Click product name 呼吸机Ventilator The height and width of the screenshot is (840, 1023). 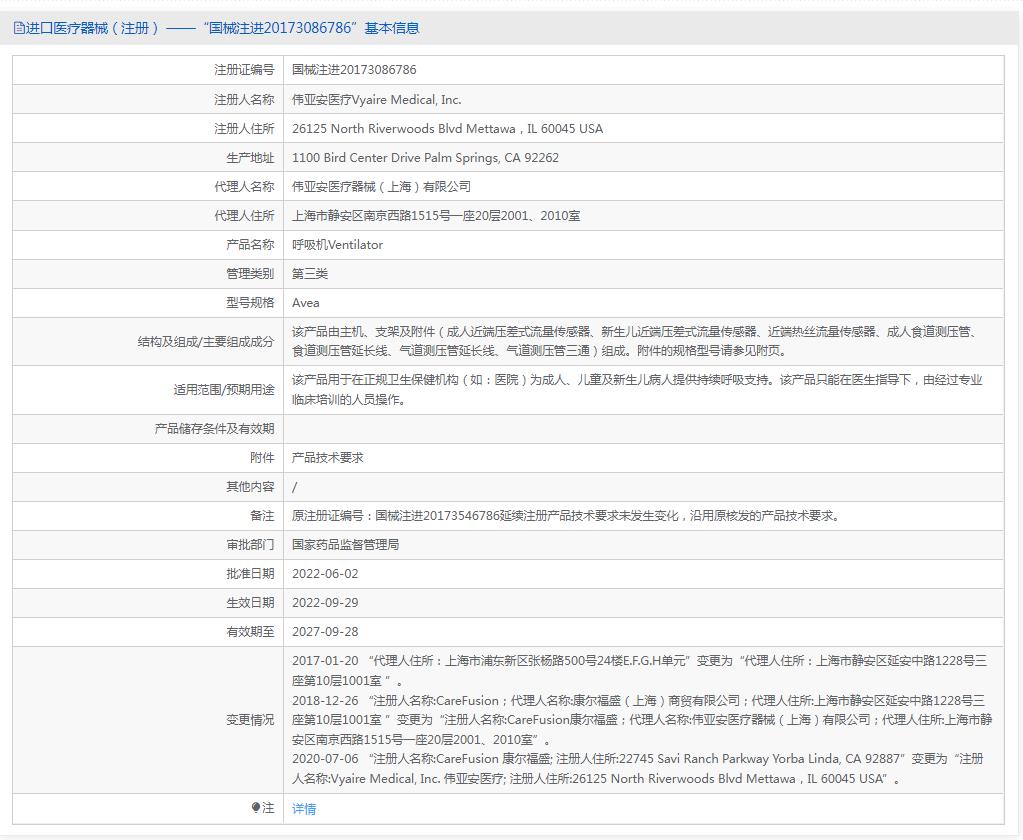pyautogui.click(x=337, y=245)
